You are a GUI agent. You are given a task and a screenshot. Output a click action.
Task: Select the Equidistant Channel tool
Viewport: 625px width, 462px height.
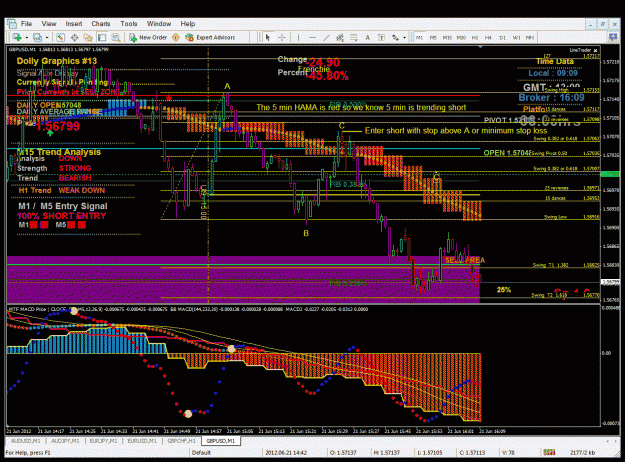tap(340, 37)
